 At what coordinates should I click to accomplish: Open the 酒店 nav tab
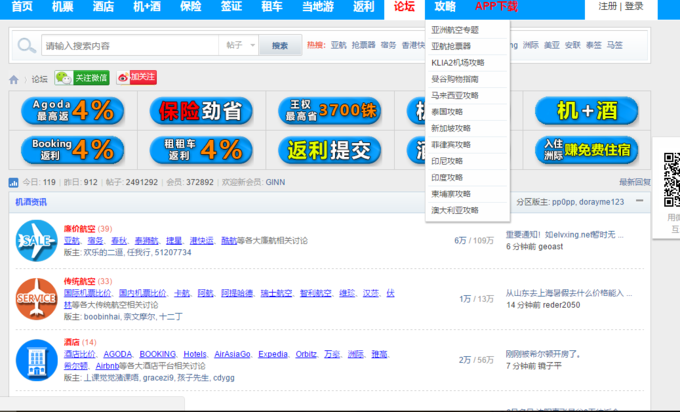point(103,7)
